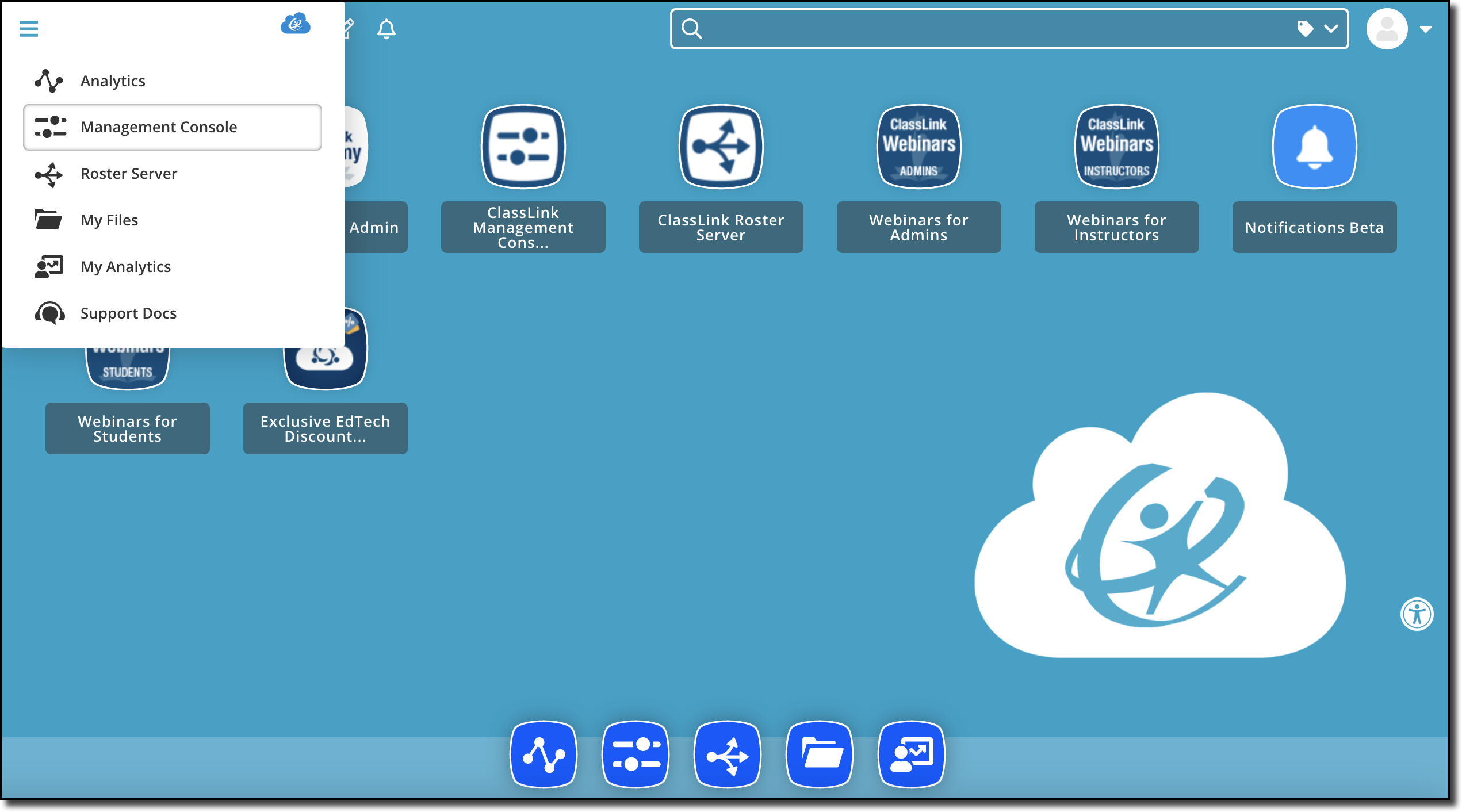
Task: Close the hamburger menu panel
Action: pyautogui.click(x=28, y=28)
